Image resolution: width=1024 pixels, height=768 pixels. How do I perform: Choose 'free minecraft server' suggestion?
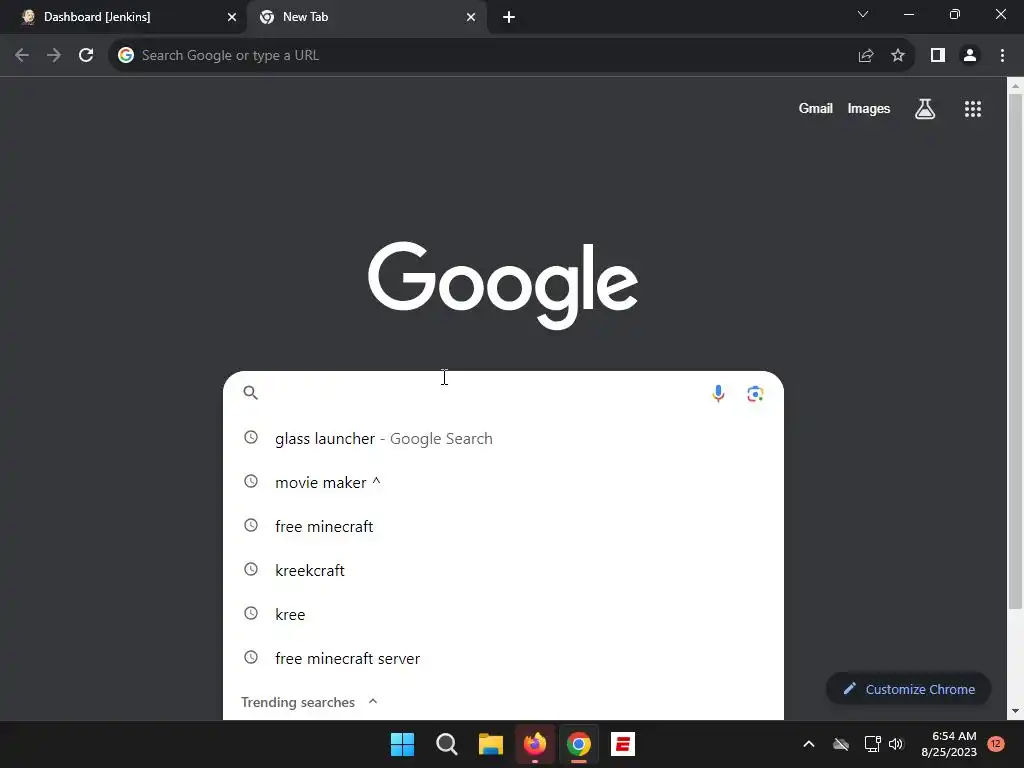pyautogui.click(x=503, y=658)
